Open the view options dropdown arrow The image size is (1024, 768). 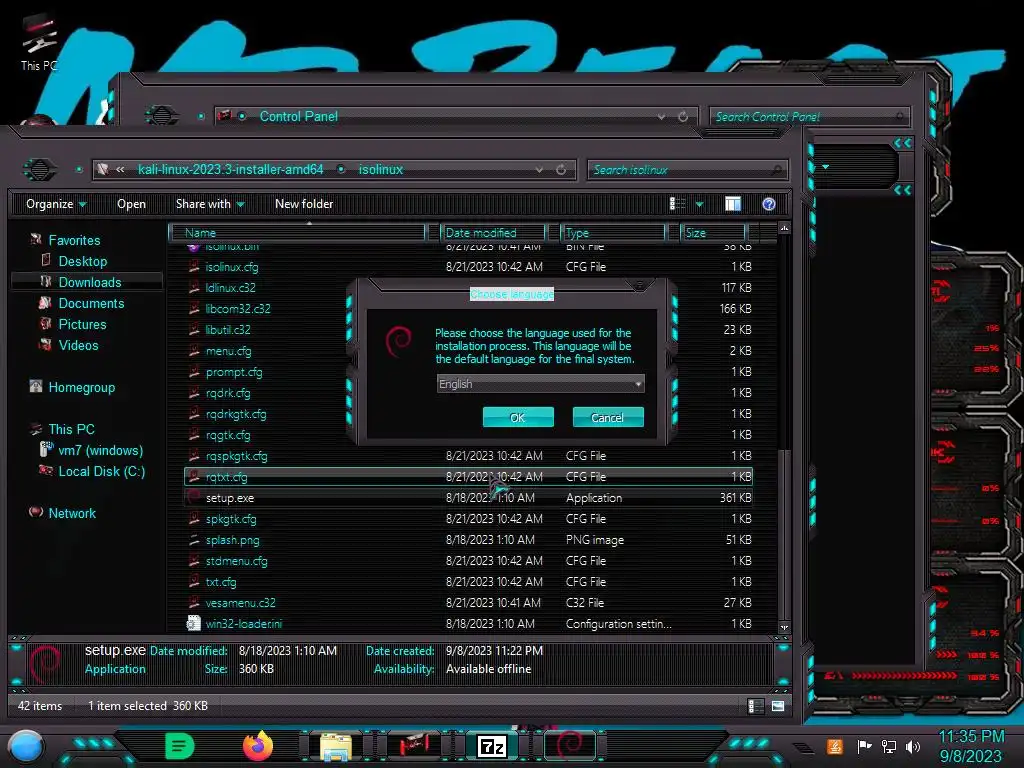[699, 204]
